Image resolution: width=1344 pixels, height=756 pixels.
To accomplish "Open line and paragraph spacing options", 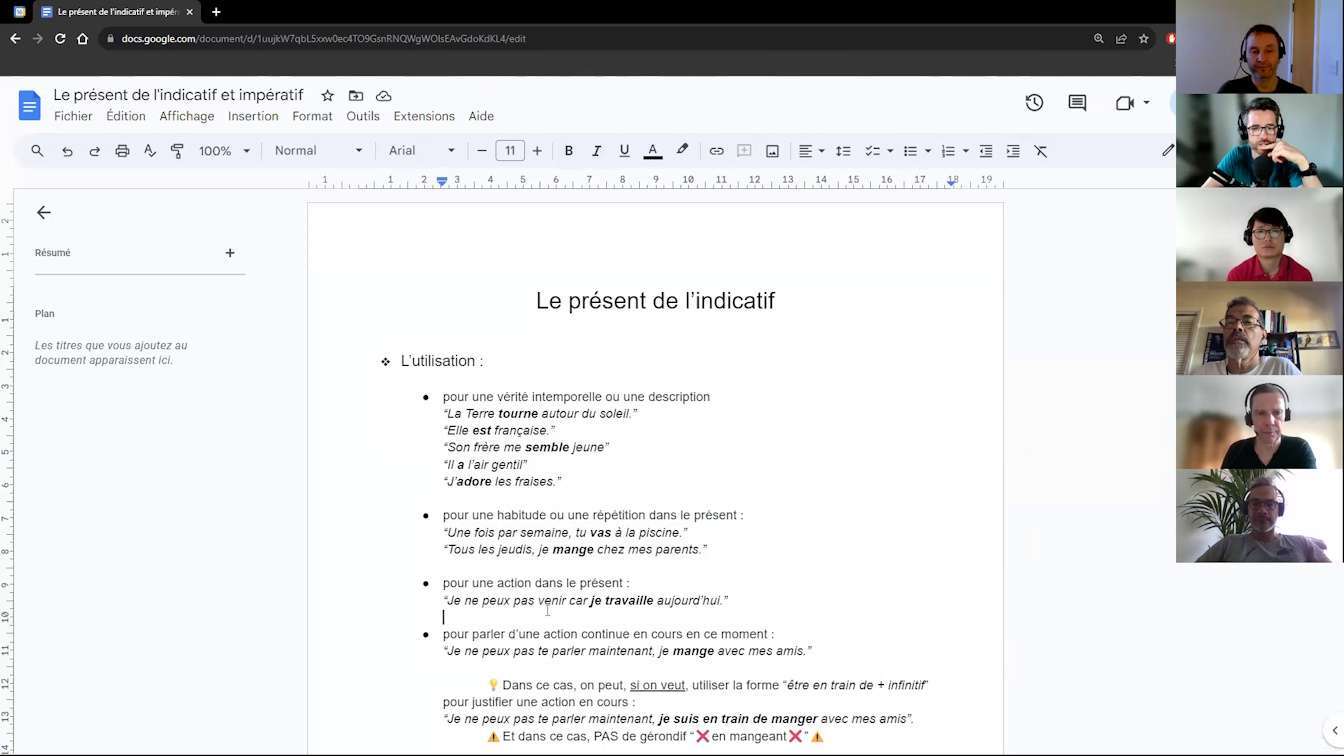I will point(843,151).
